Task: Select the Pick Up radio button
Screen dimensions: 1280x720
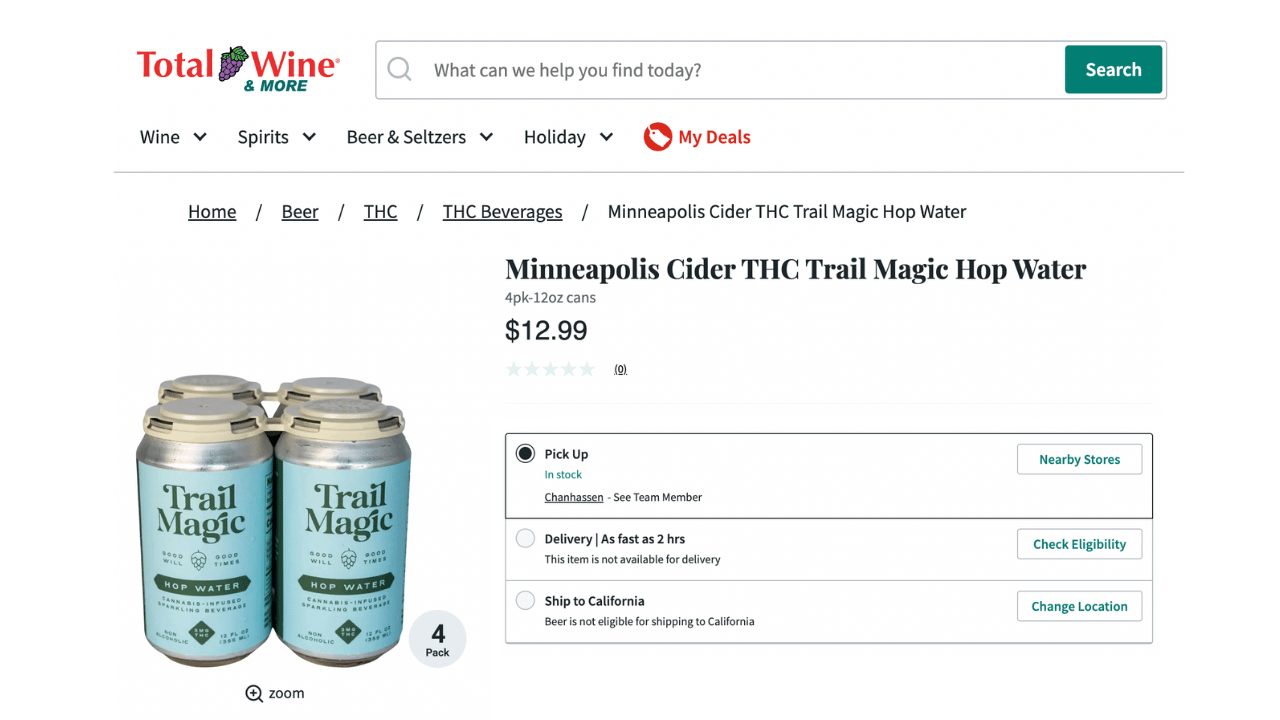Action: pos(525,454)
